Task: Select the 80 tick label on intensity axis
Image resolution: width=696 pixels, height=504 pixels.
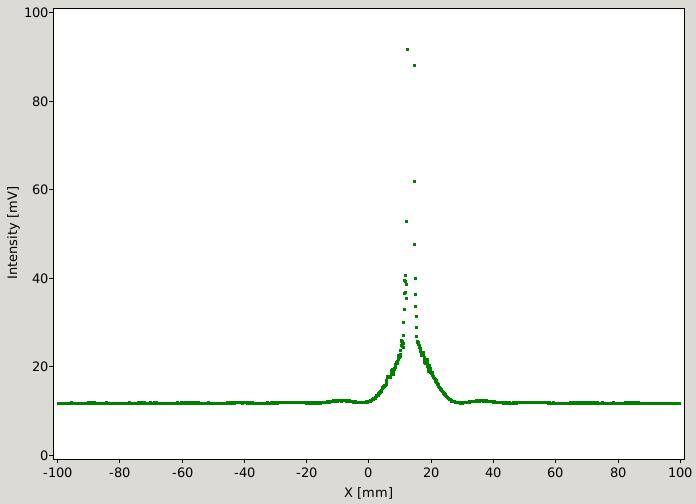Action: pyautogui.click(x=40, y=101)
